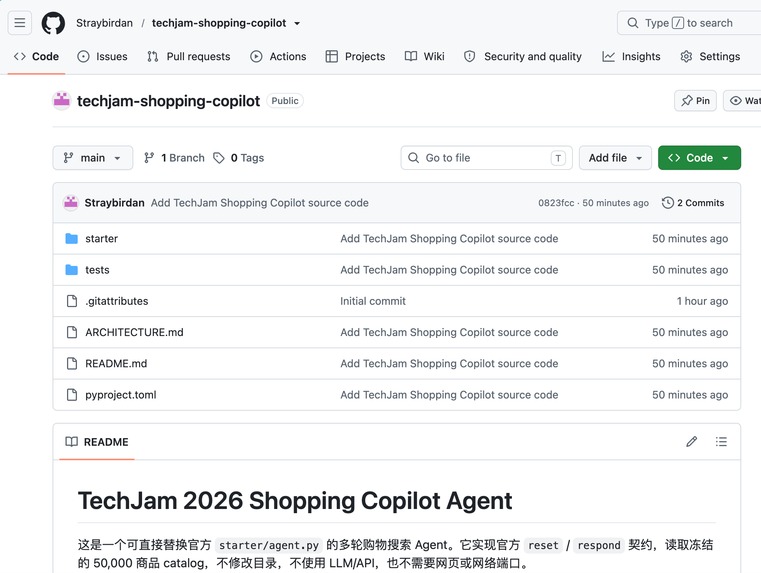Open Security and quality tab
This screenshot has width=761, height=573.
click(x=523, y=56)
